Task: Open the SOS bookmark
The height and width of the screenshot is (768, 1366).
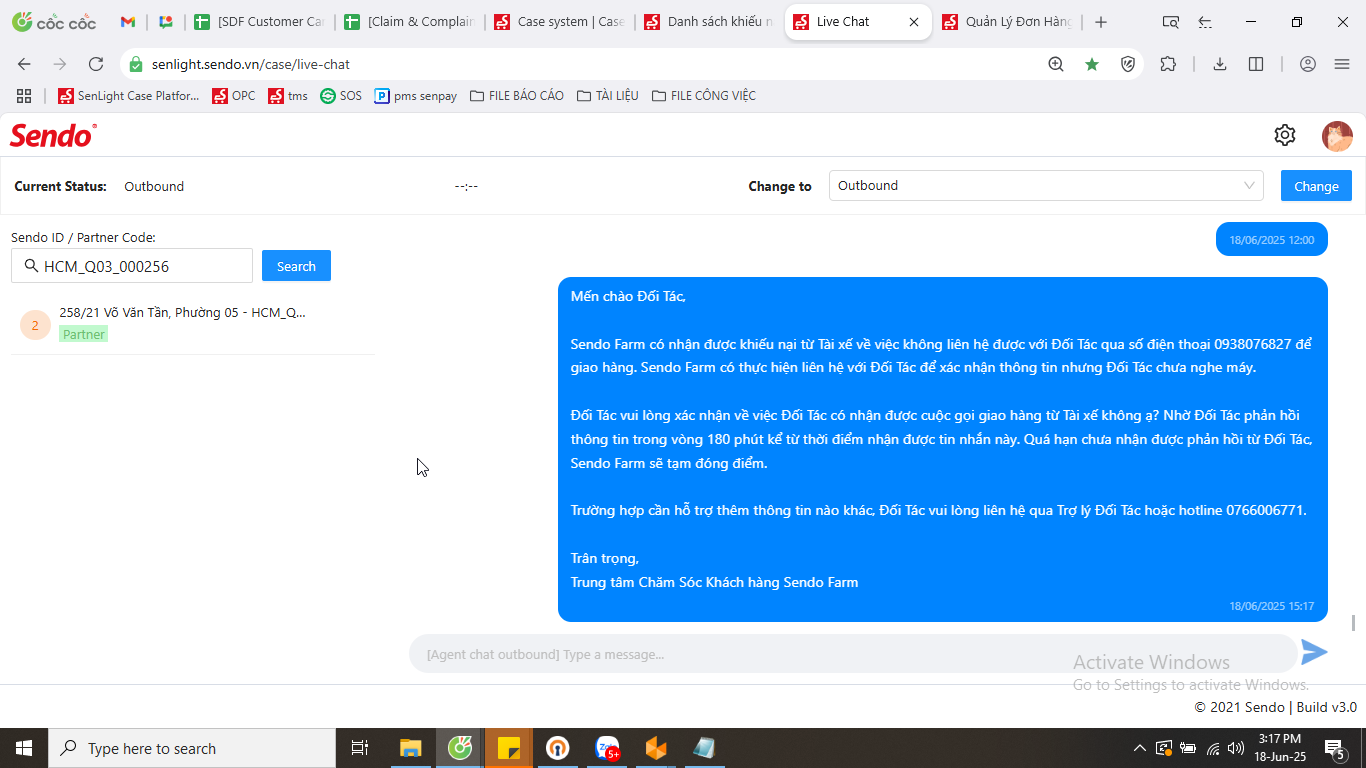Action: point(341,96)
